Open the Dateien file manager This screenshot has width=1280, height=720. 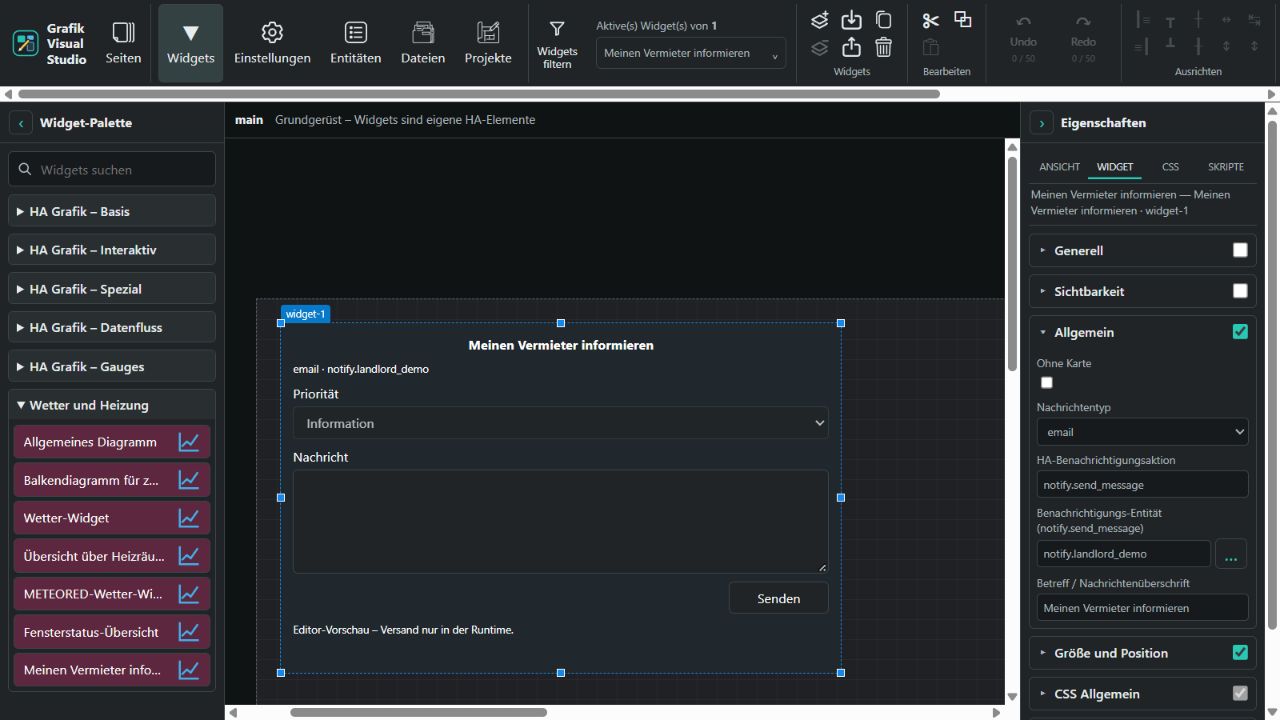click(423, 42)
